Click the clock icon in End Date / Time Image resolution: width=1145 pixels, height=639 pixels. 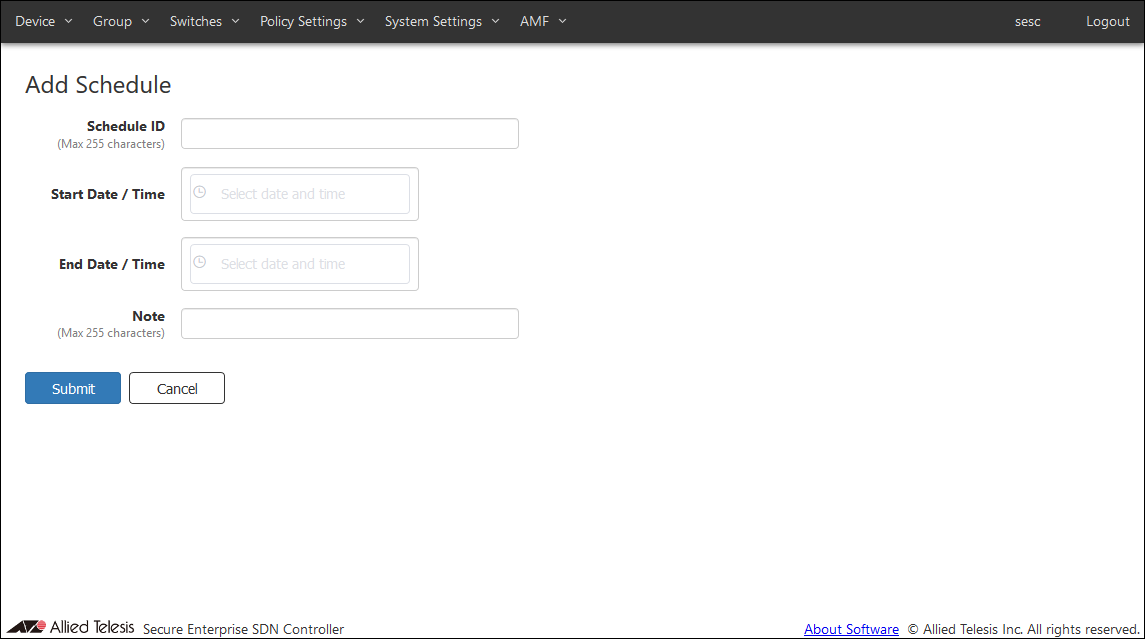pos(199,263)
